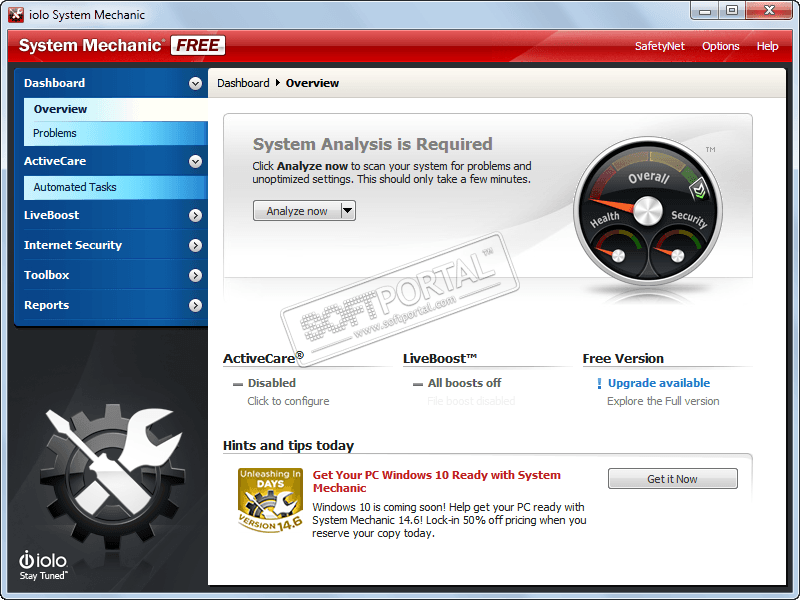Click the 'Explore the Full version' text
The height and width of the screenshot is (600, 800).
coord(663,401)
